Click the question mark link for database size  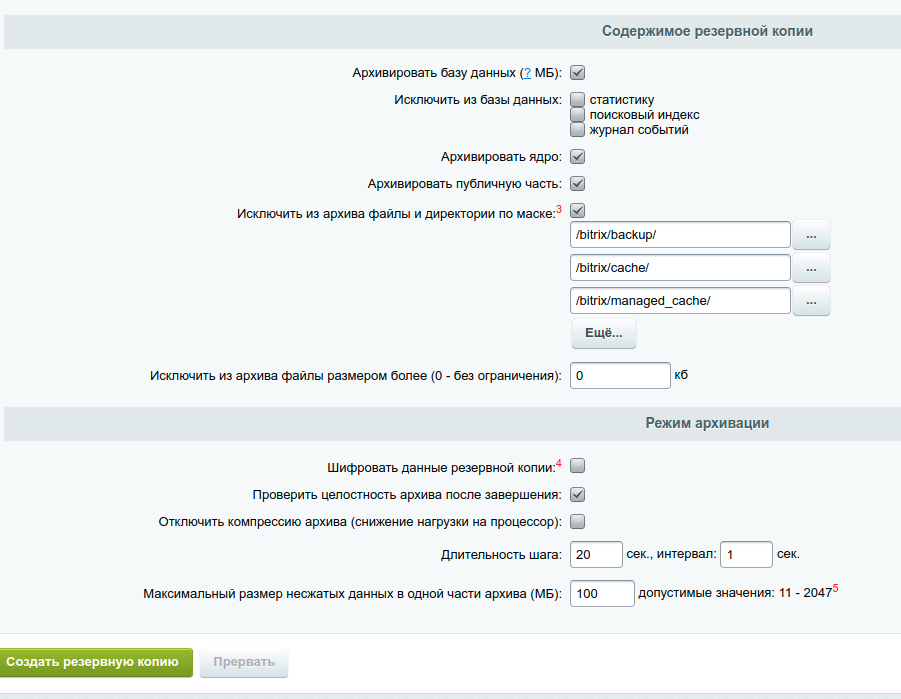527,73
